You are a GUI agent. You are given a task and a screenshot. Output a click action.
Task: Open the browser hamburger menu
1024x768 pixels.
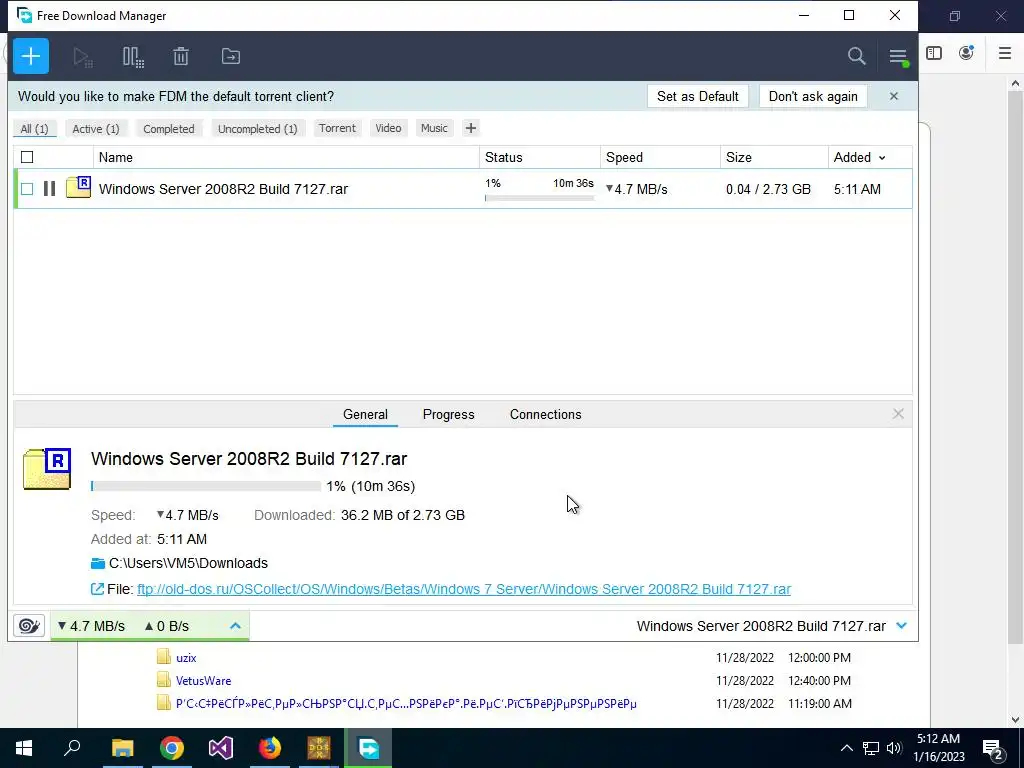(1005, 53)
